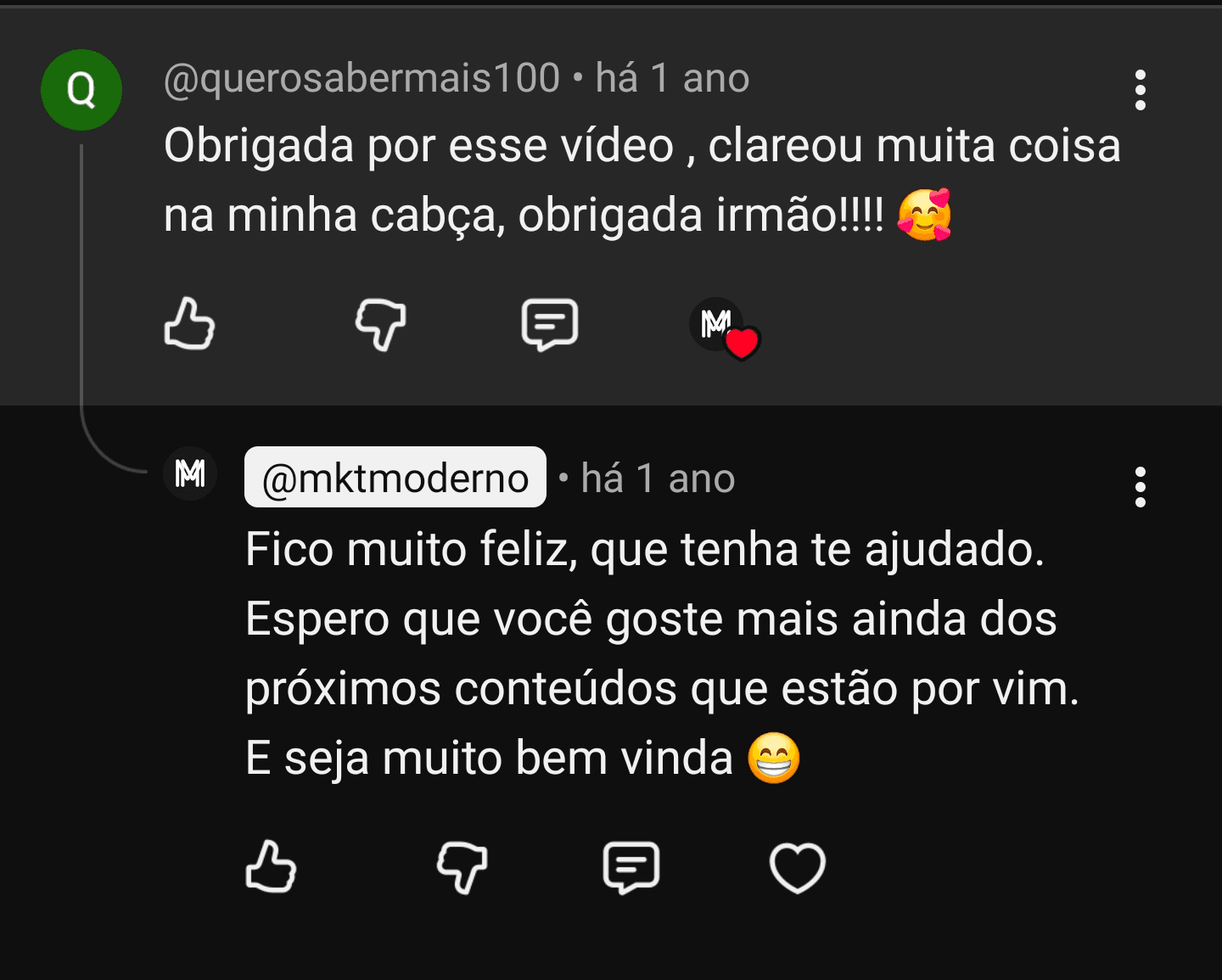Screen dimensions: 1222x980
Task: Heart the @mktmoderno reply
Action: pyautogui.click(x=797, y=868)
